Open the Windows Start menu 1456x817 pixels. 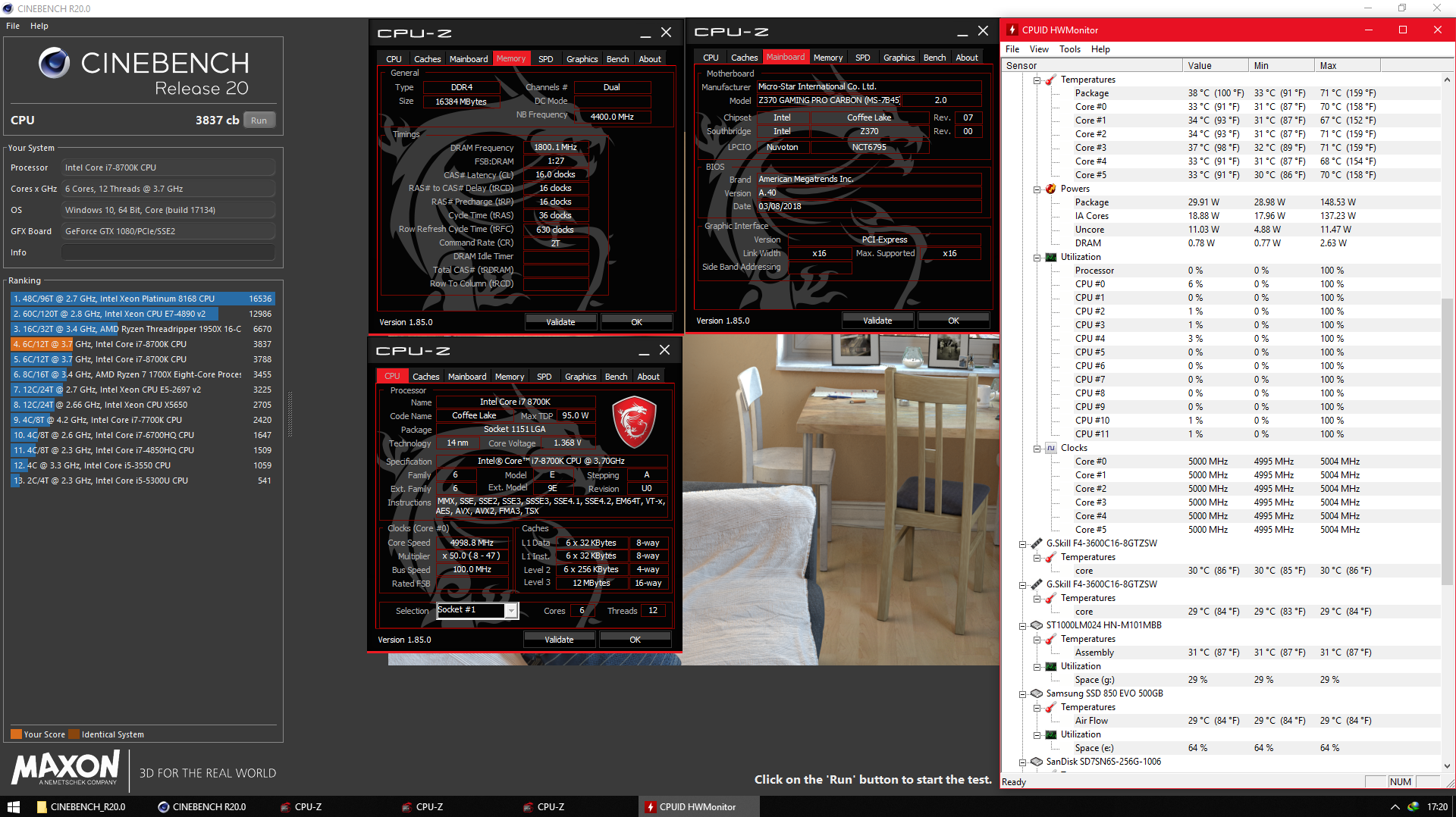(x=14, y=806)
